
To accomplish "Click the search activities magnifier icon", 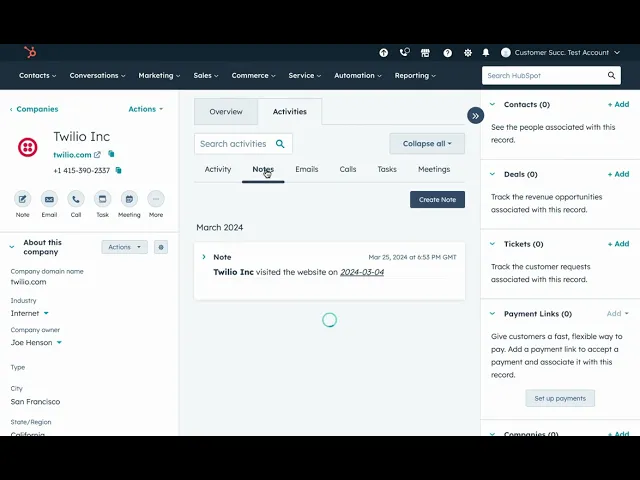I will pyautogui.click(x=280, y=144).
